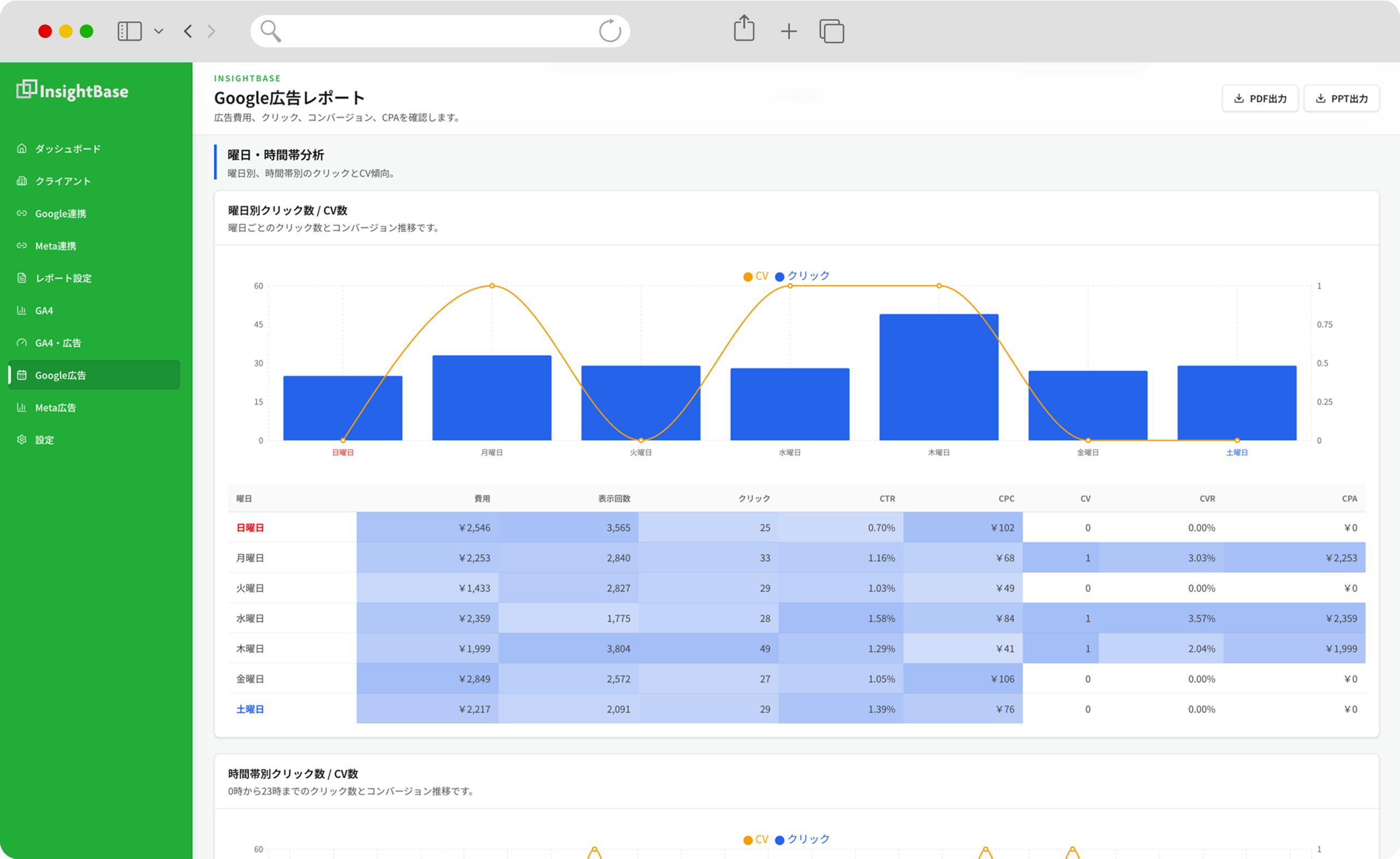Click the 土曜日 row label in table
This screenshot has width=1400, height=859.
(250, 709)
